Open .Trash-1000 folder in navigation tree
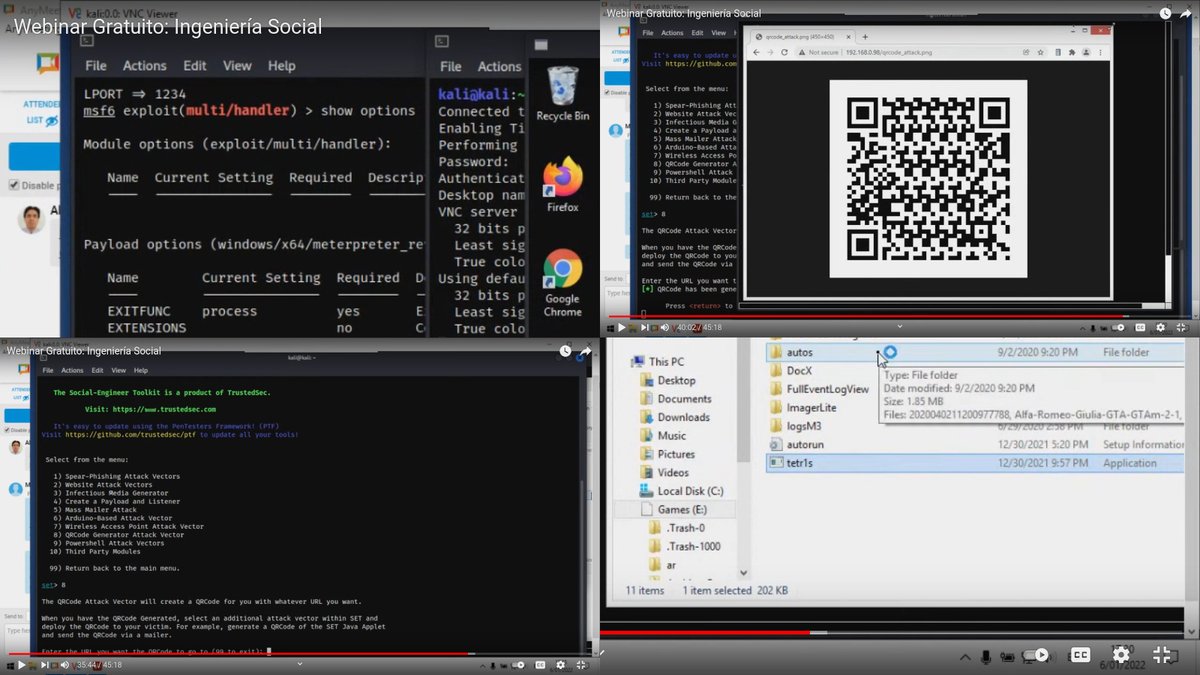Screen dimensions: 1200x675 click(683, 546)
